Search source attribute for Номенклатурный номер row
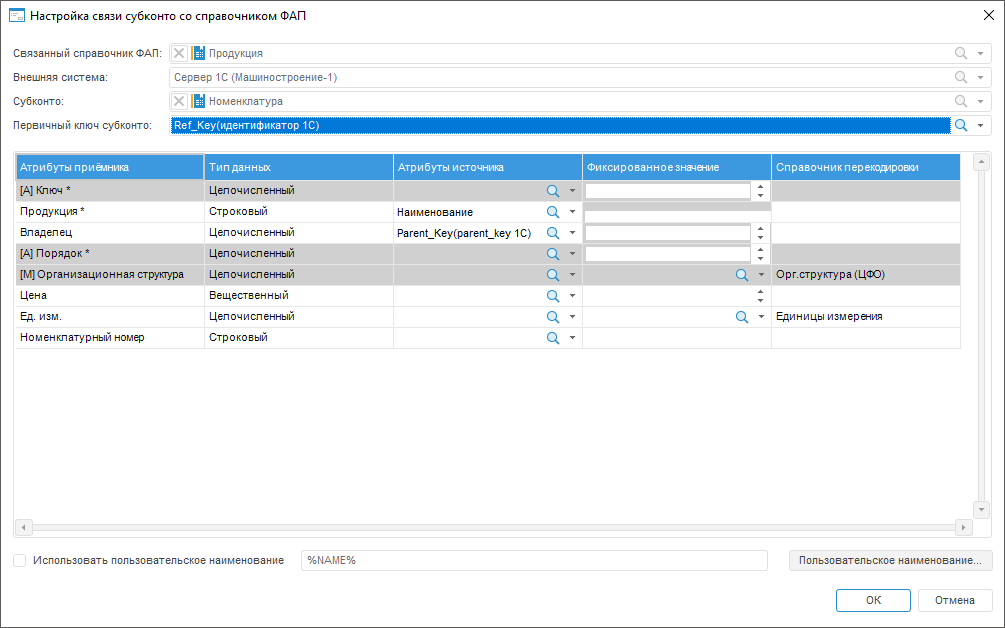This screenshot has width=1005, height=628. [552, 338]
